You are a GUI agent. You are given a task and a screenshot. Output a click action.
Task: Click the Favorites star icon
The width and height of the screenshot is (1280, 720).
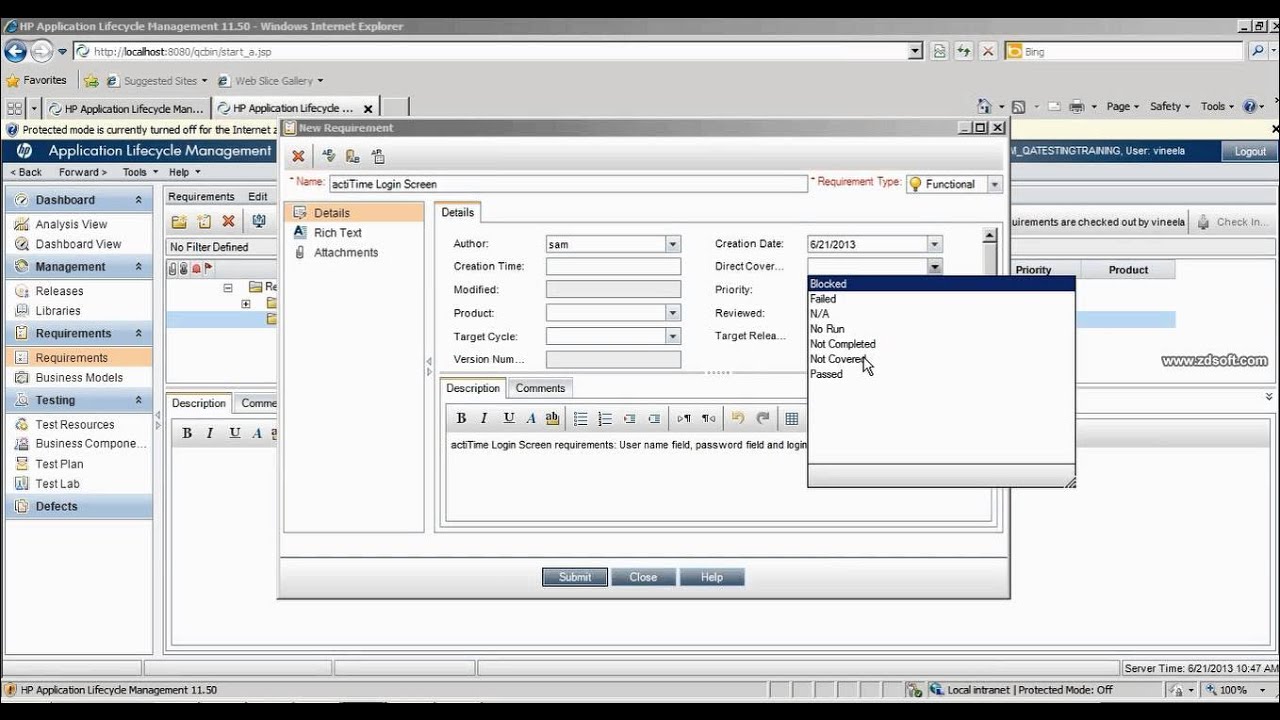tap(13, 80)
